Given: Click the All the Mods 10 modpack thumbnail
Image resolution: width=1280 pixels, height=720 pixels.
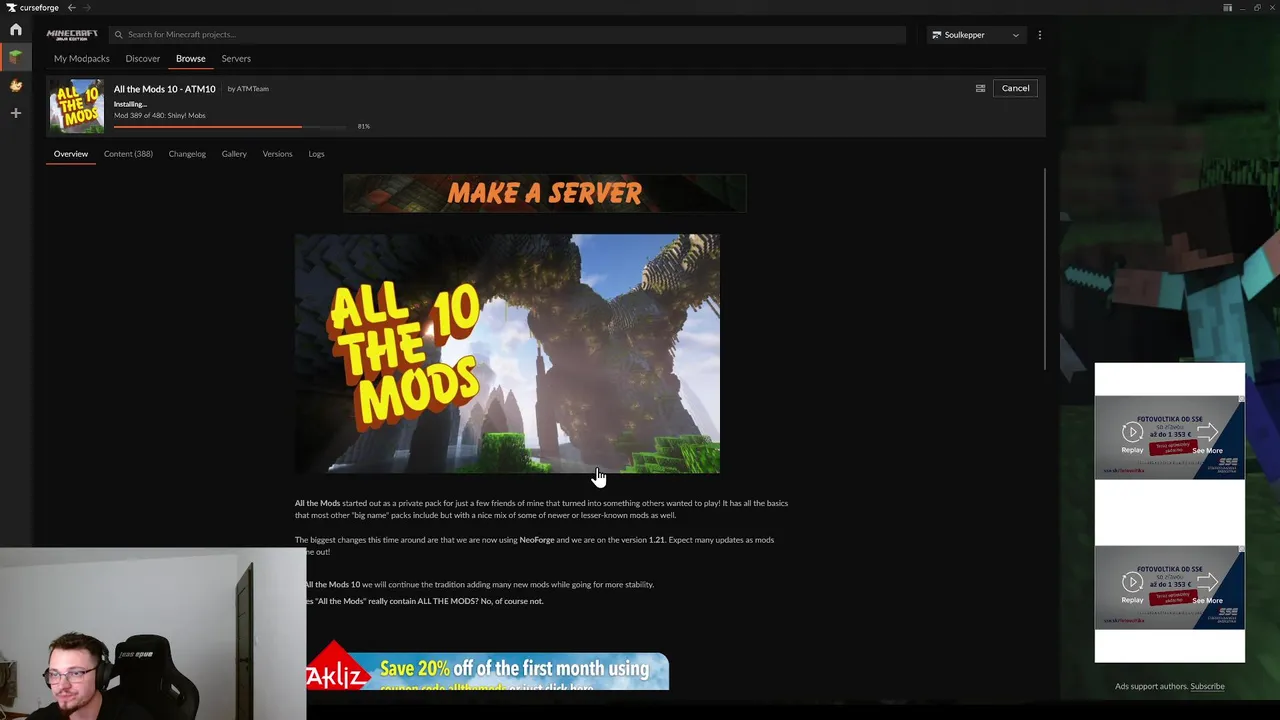Looking at the screenshot, I should pos(77,106).
